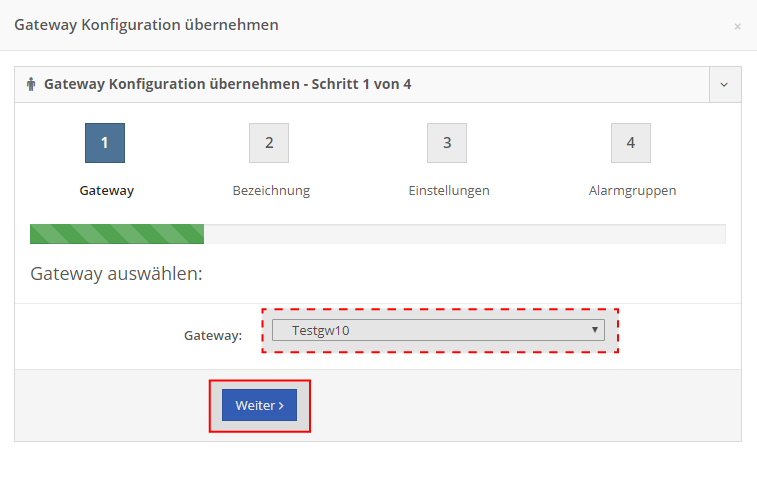
Task: Click the green striped progress bar segment
Action: [x=117, y=234]
